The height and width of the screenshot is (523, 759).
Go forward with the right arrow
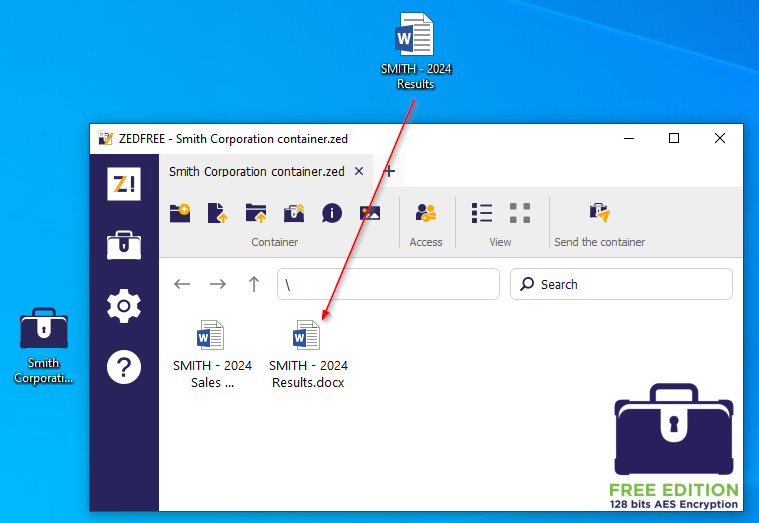coord(218,284)
